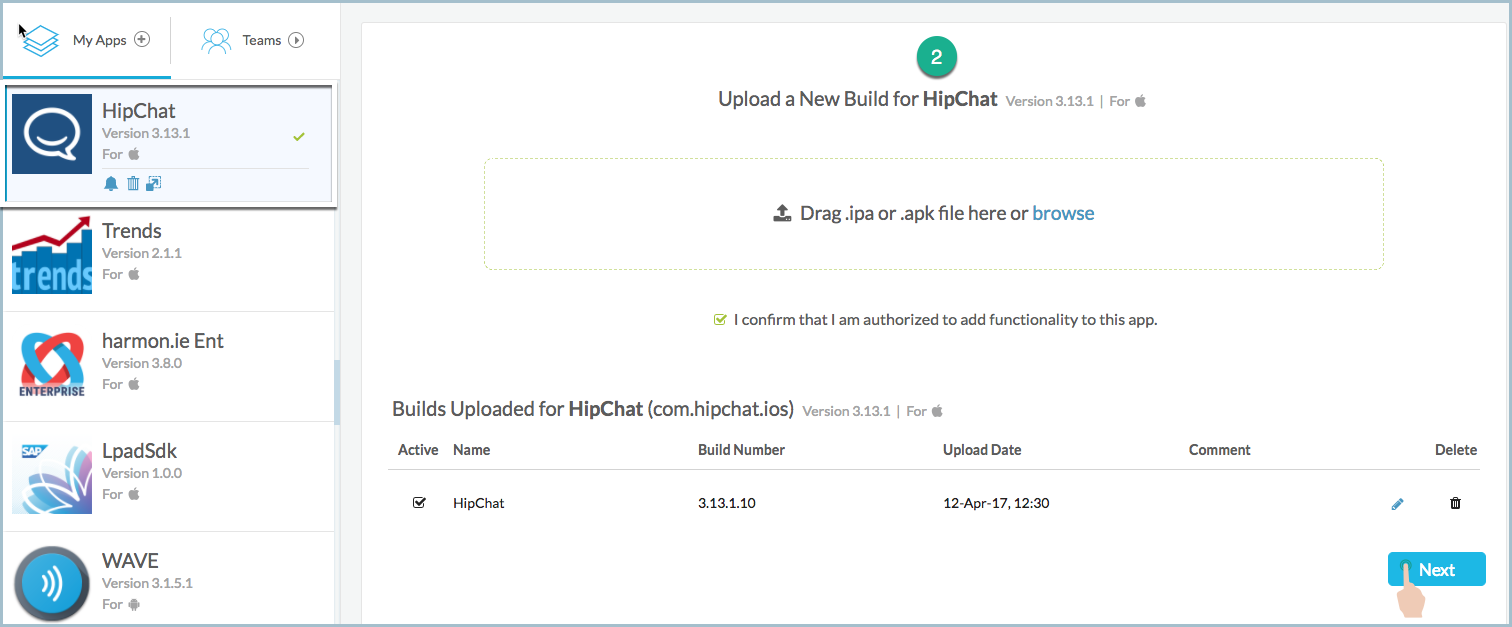Edit comment with pencil icon for HipChat build
The width and height of the screenshot is (1512, 627).
[1397, 504]
